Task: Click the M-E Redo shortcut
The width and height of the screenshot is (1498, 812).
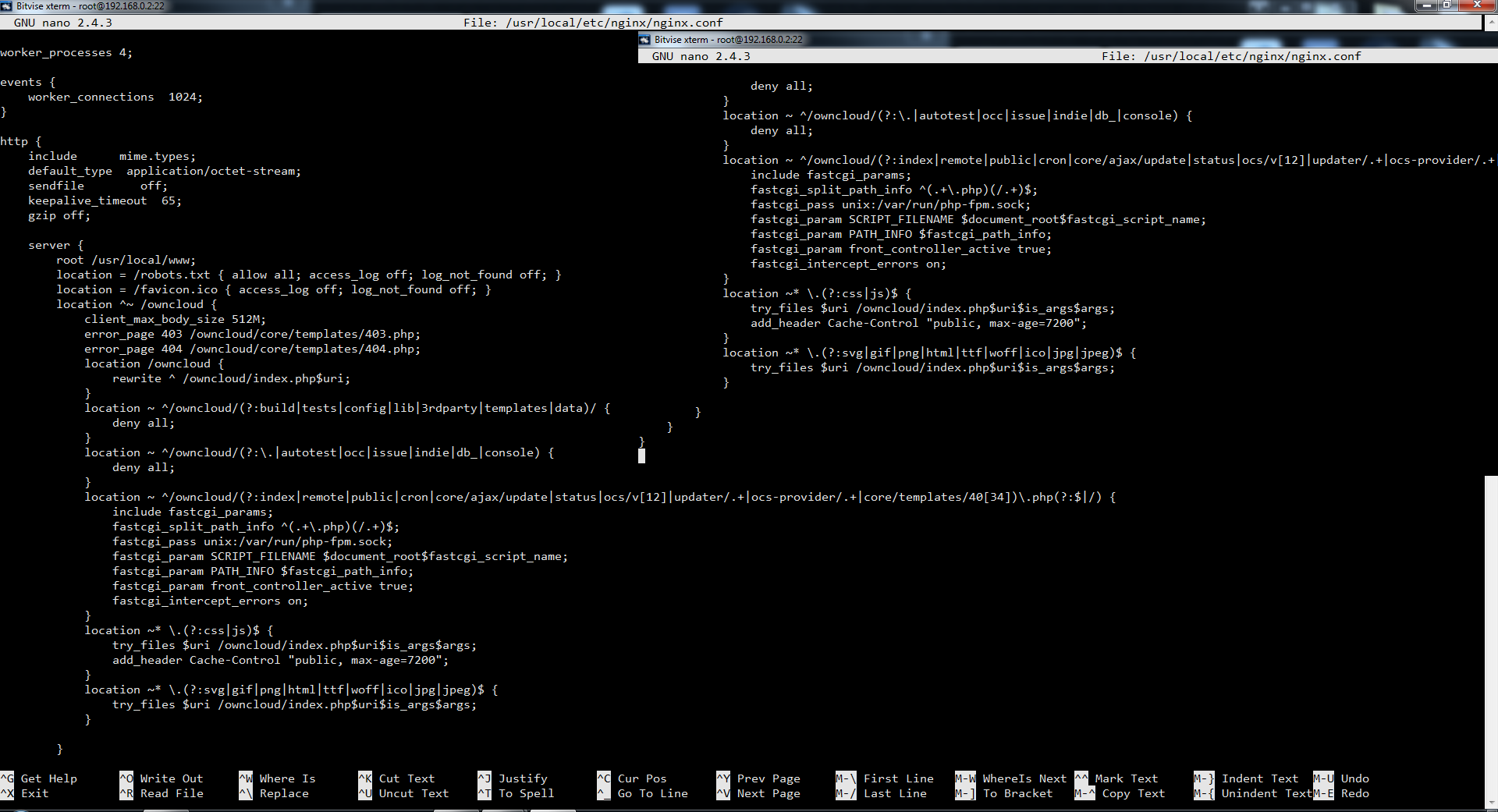Action: point(1341,793)
